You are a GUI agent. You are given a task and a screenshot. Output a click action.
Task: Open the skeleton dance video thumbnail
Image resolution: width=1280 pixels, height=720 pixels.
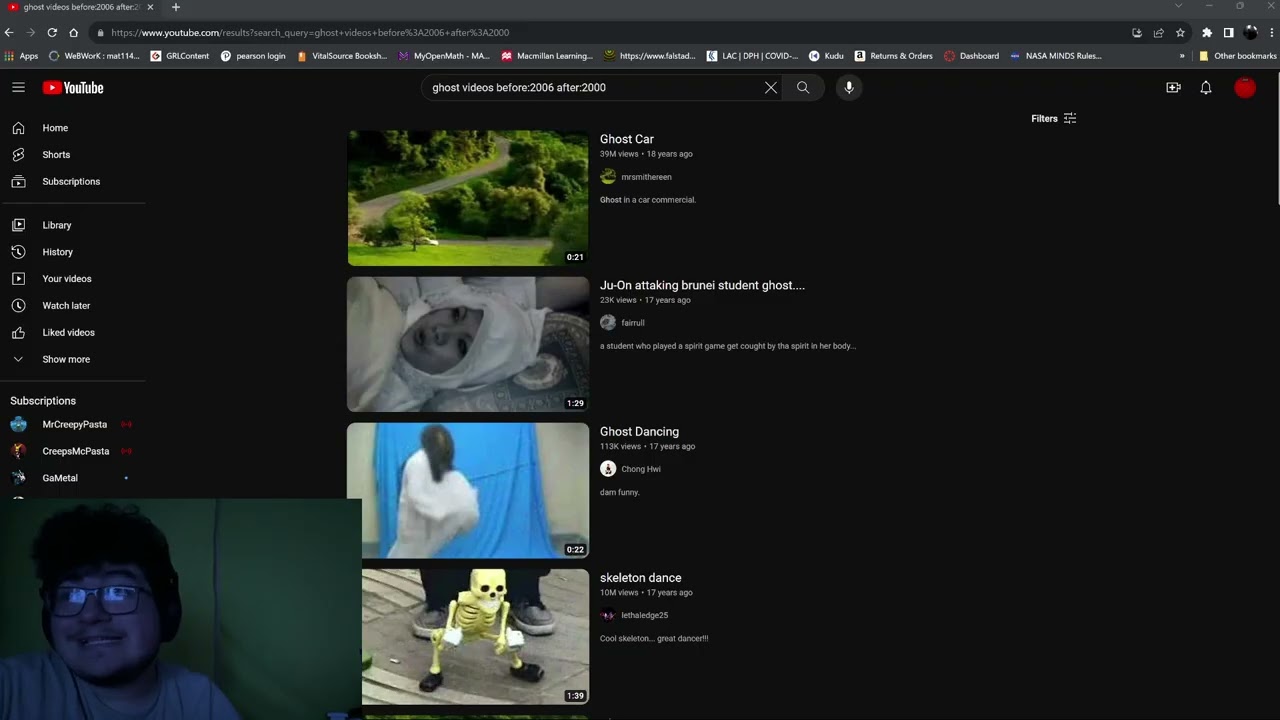click(475, 636)
